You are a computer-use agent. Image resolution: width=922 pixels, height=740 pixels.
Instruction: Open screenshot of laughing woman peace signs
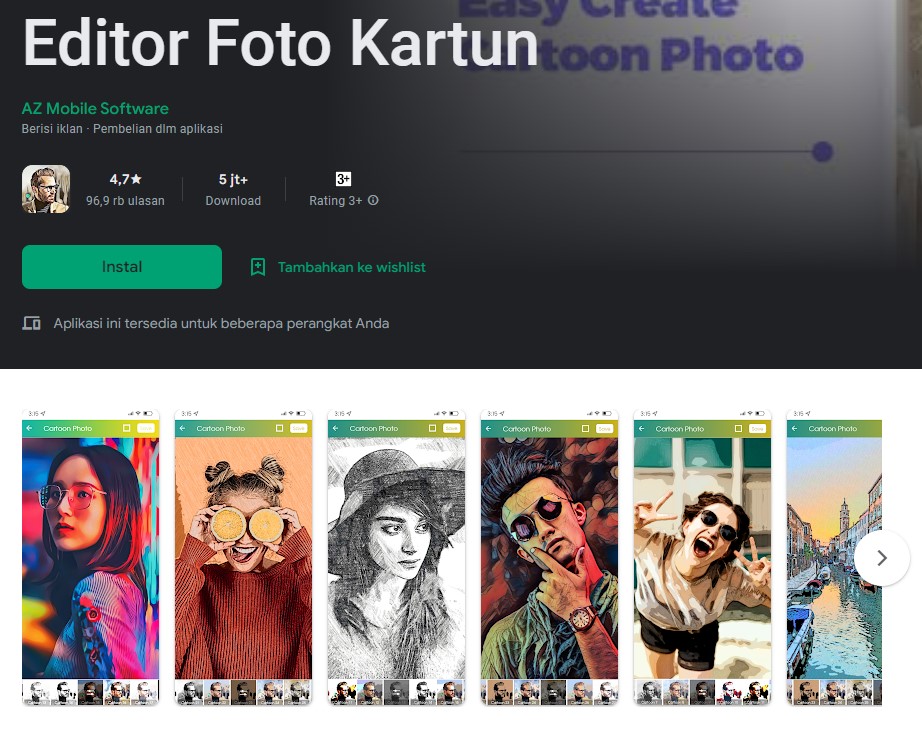point(702,555)
